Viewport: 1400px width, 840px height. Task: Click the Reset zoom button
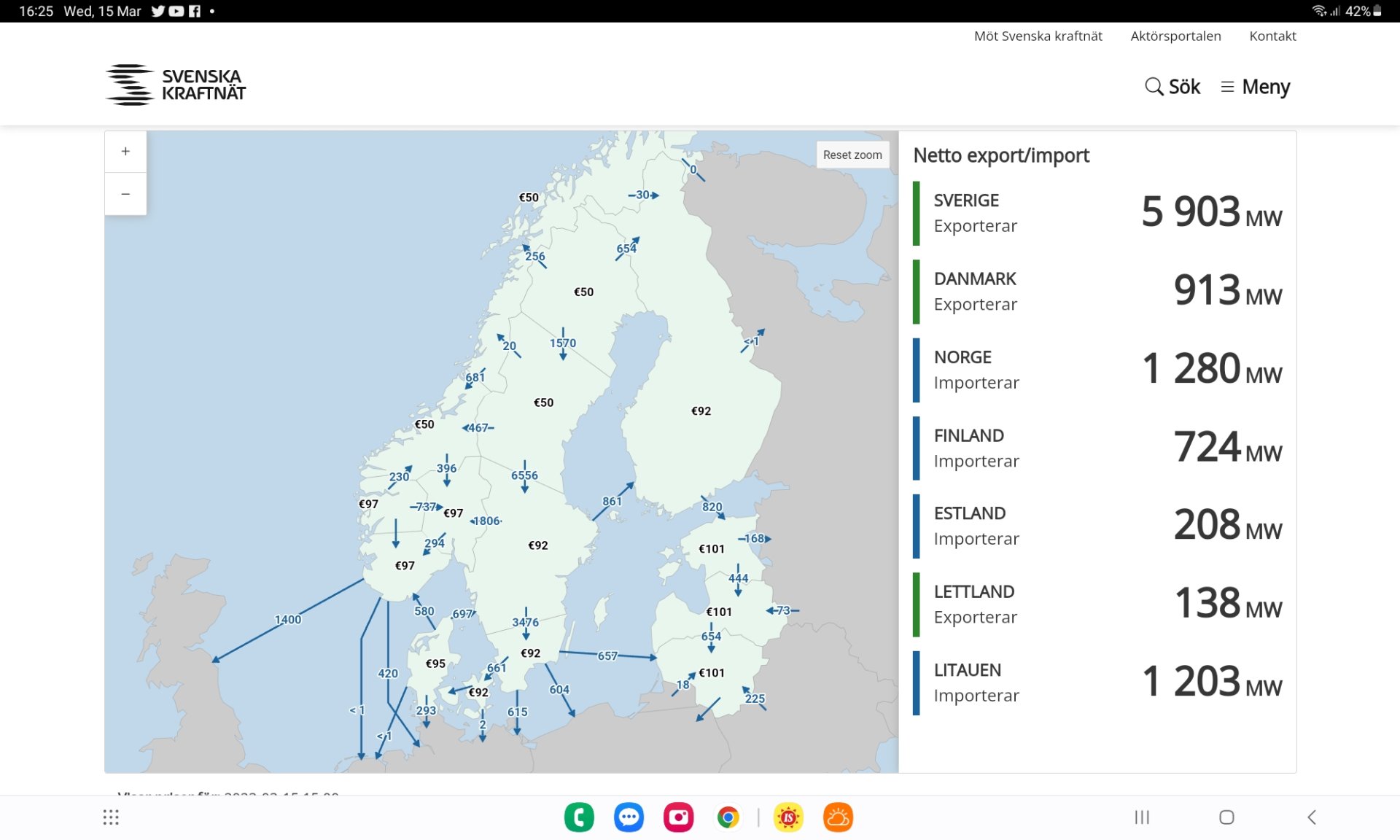point(852,155)
